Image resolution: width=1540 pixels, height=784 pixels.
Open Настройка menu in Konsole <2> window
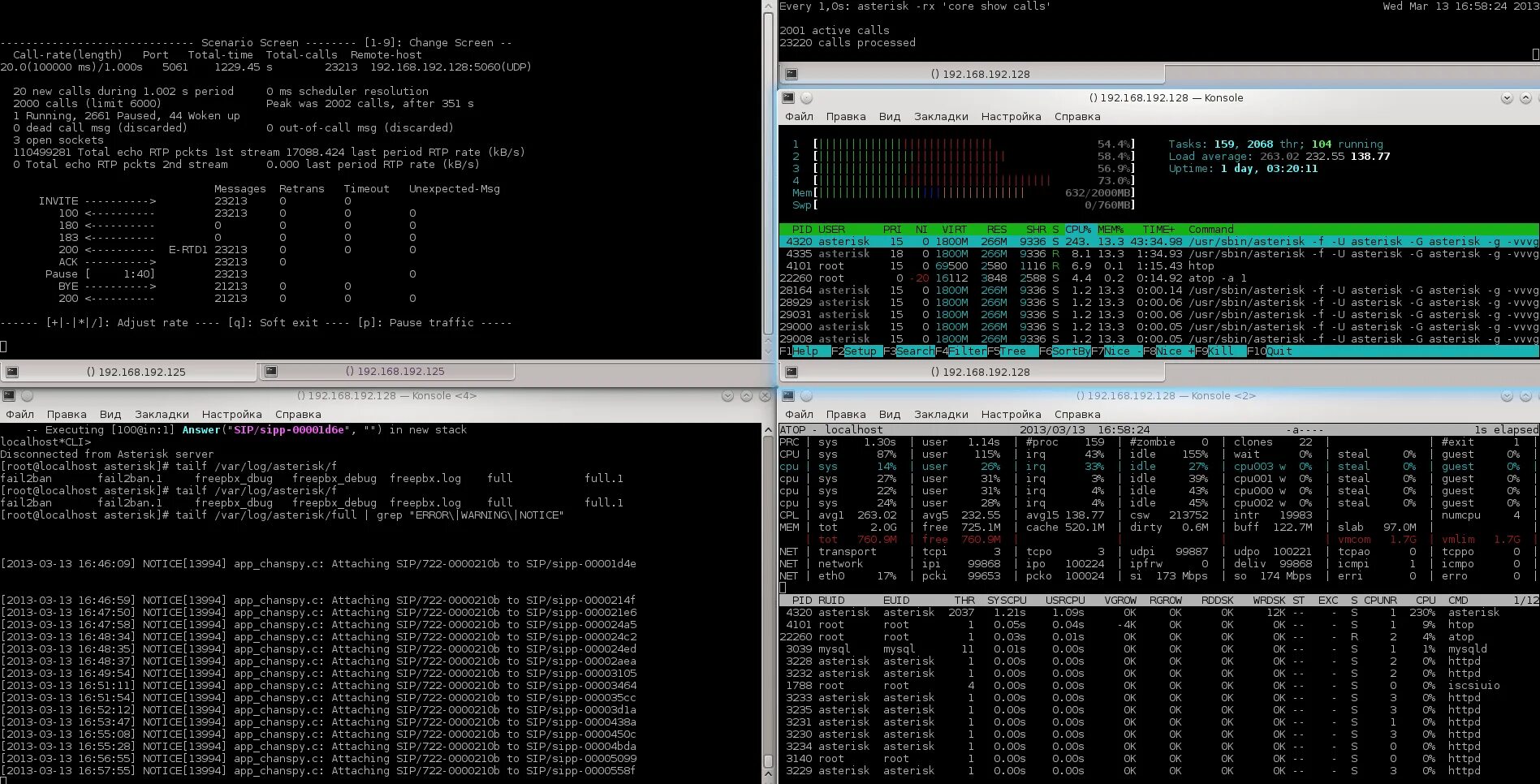1011,414
